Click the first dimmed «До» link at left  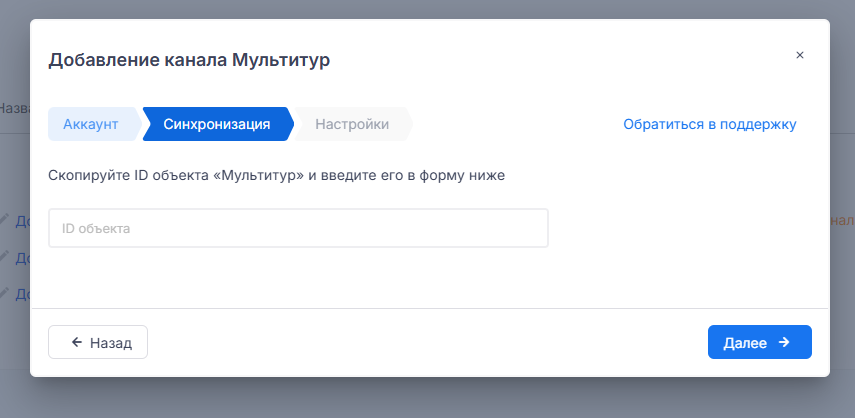pos(22,220)
